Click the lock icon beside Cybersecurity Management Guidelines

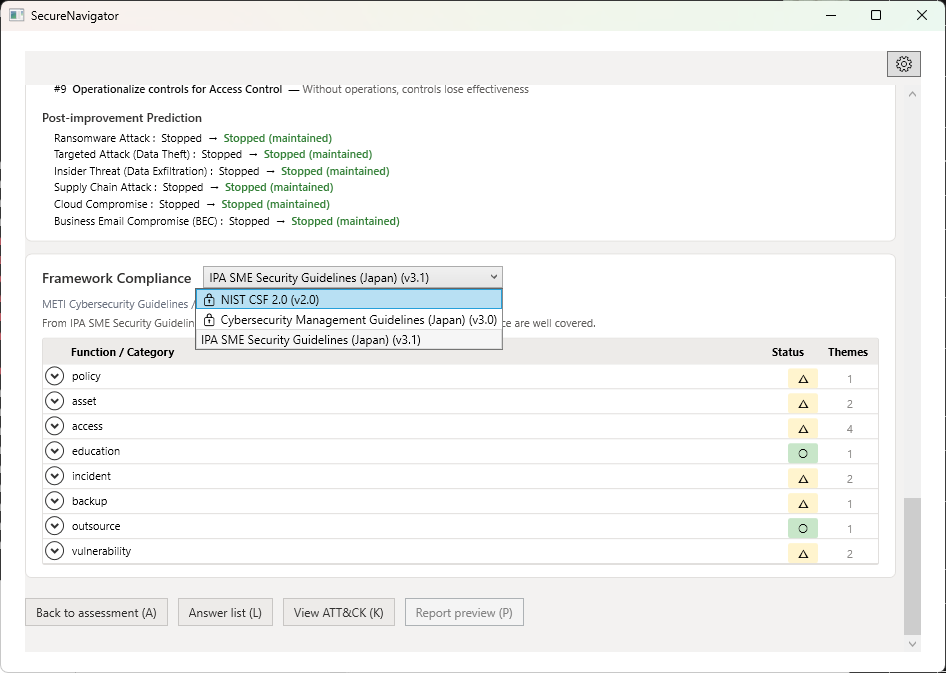(x=207, y=319)
